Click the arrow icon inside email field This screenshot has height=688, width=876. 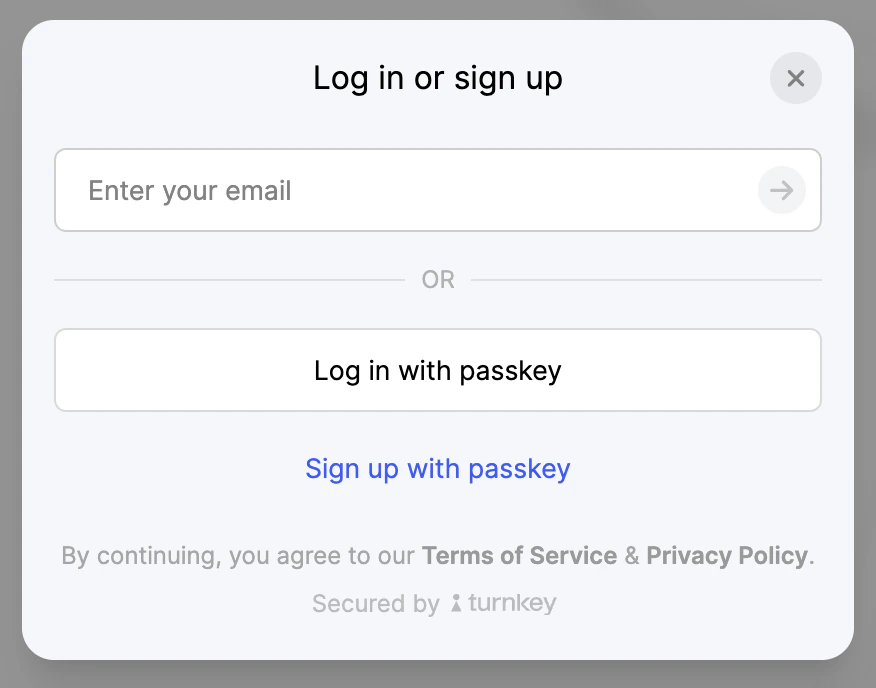pyautogui.click(x=782, y=190)
